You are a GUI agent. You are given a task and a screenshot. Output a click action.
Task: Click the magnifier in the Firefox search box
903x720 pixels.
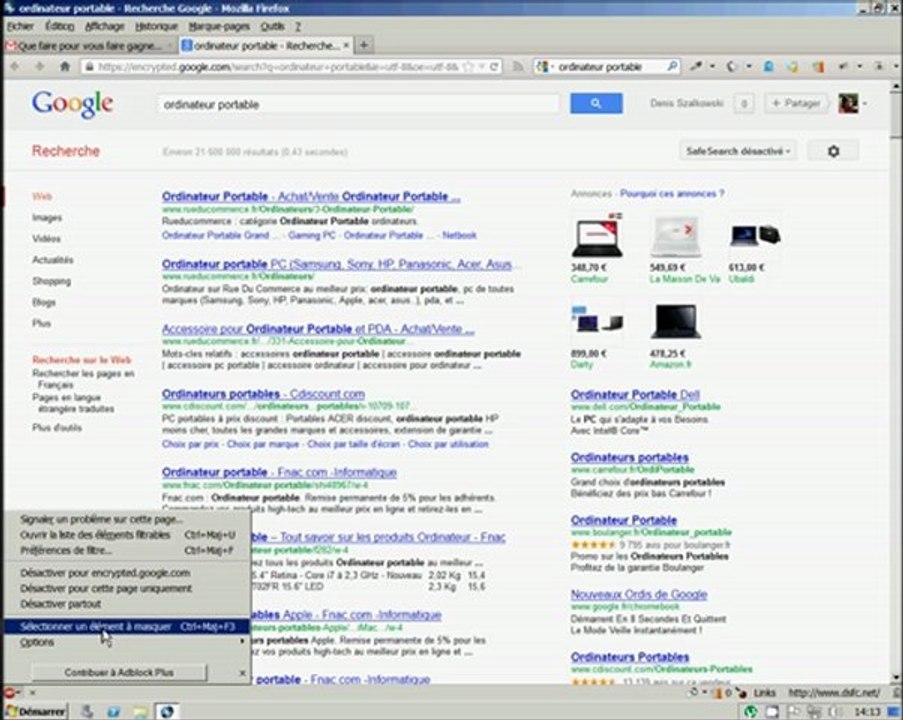[672, 67]
